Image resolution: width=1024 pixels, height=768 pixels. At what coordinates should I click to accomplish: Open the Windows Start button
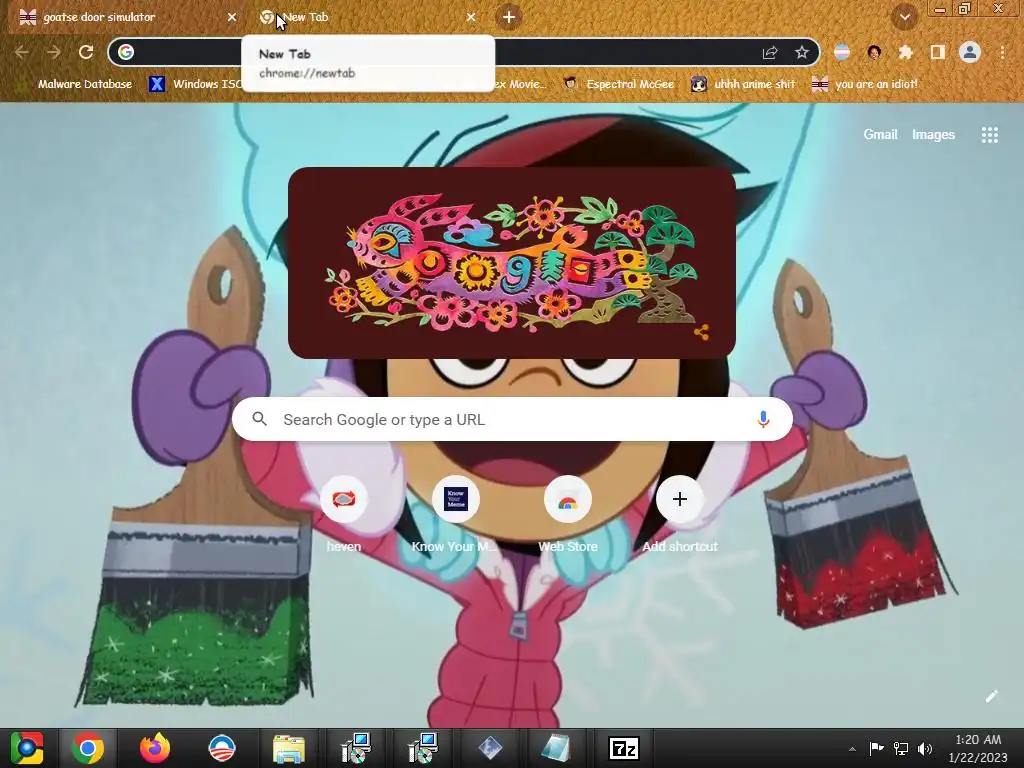click(x=27, y=748)
